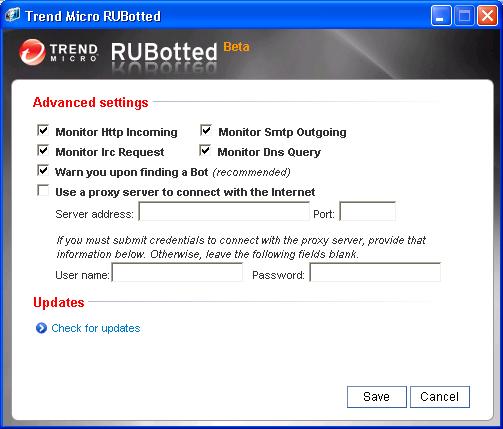Close the Trend Micro RUBotted window
The width and height of the screenshot is (503, 429).
pos(487,16)
